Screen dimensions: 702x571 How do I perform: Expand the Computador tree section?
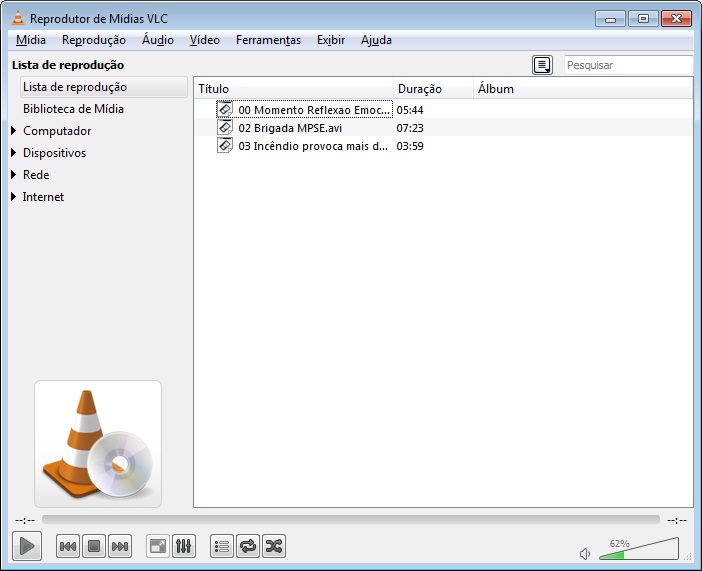(13, 130)
